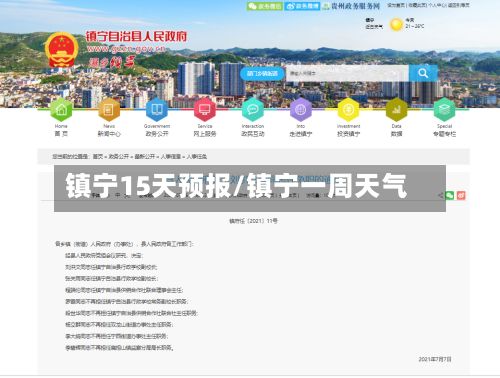The image size is (500, 378).
Task: Open the Investment 投资镇宁 hexagon icon
Action: 348,110
